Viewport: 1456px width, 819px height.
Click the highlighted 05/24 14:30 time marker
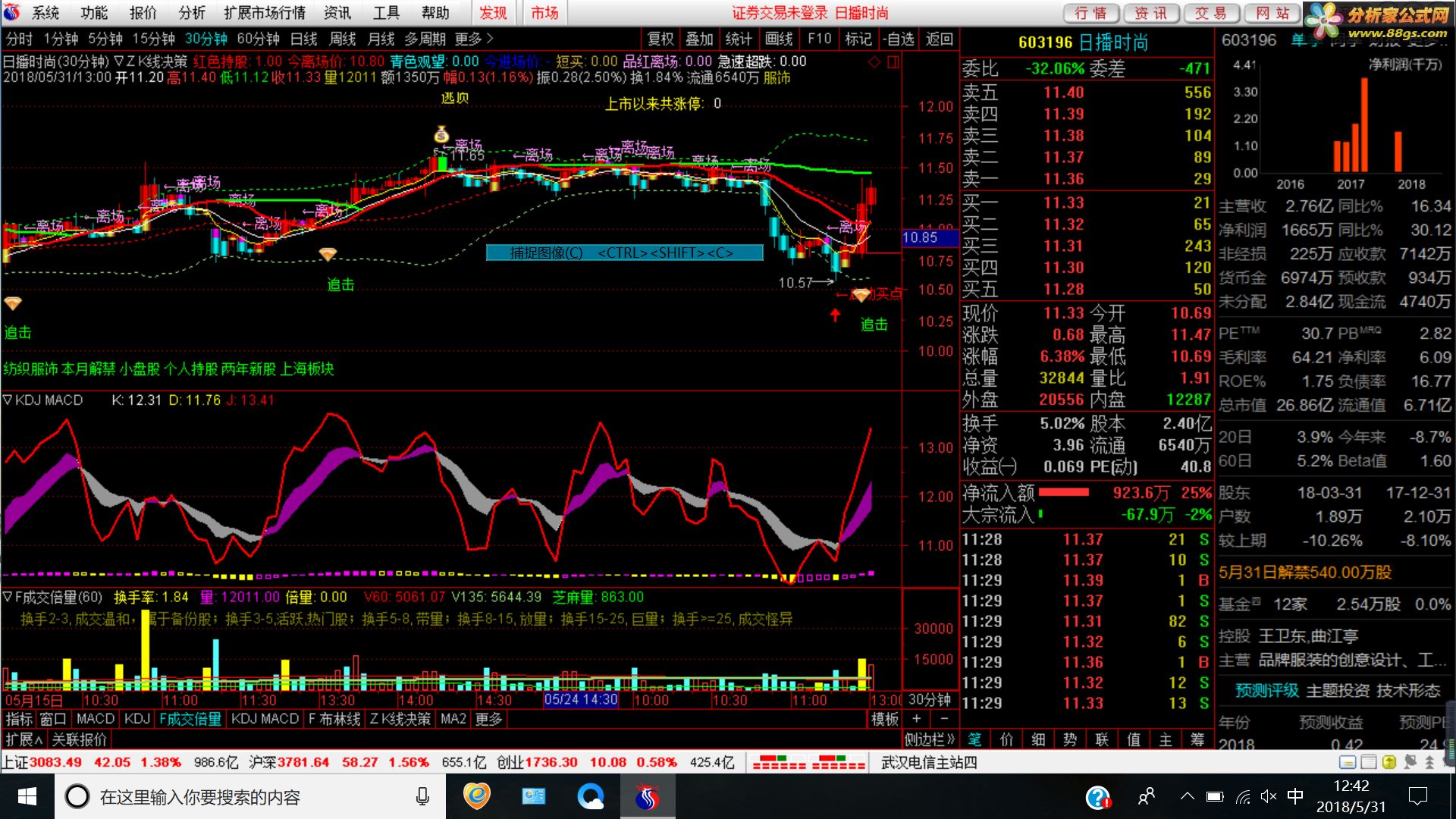(581, 699)
